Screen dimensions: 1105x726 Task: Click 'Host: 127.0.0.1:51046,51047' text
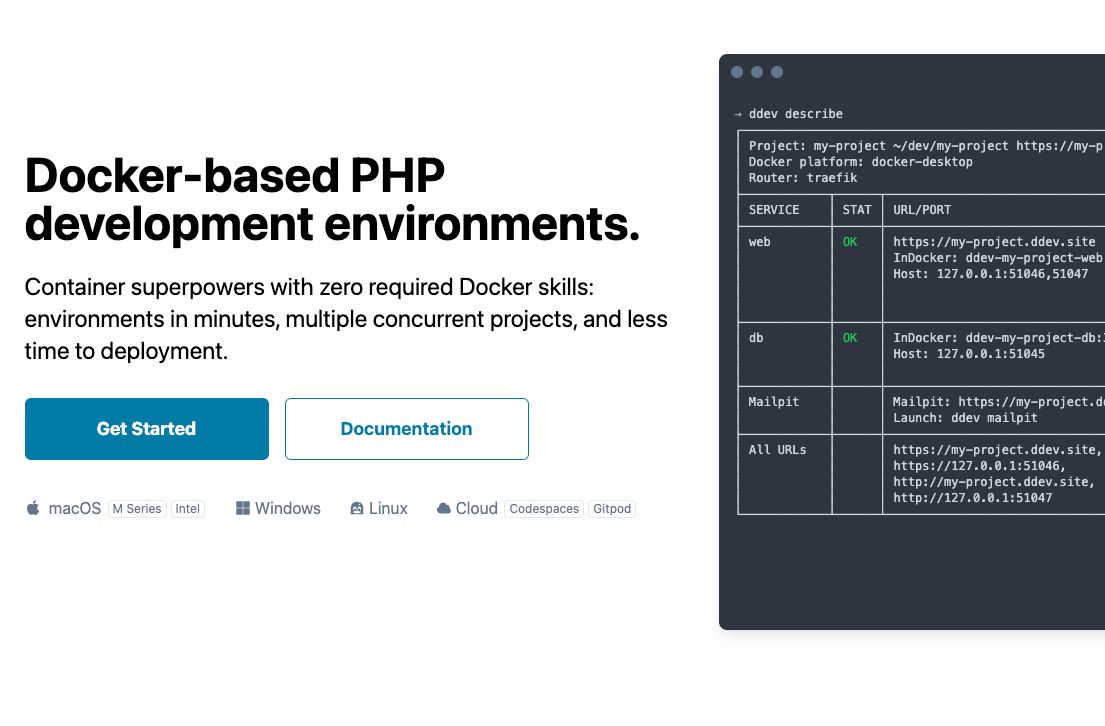[x=990, y=273]
